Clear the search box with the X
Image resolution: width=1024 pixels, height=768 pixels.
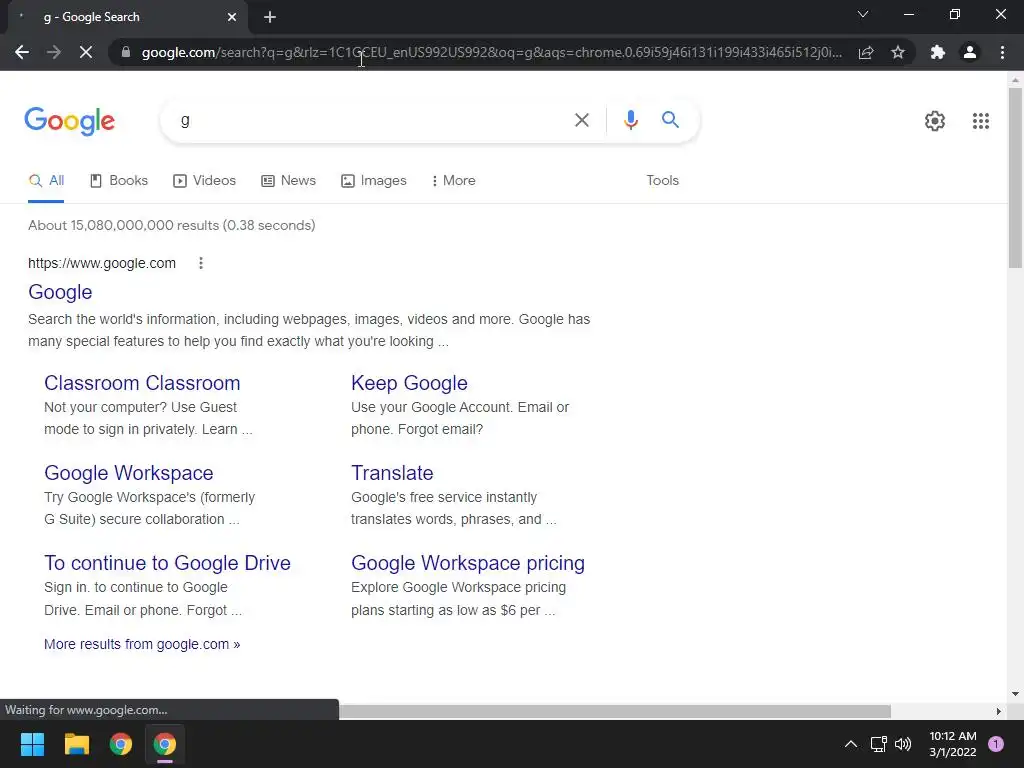coord(581,120)
